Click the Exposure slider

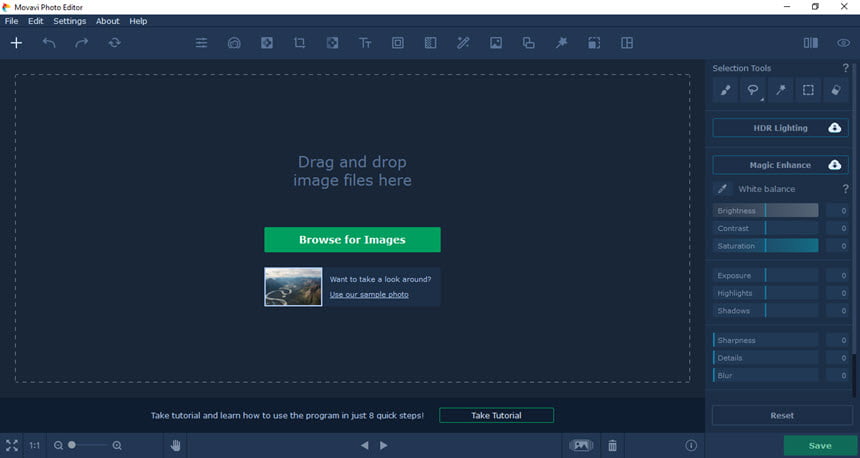point(766,275)
